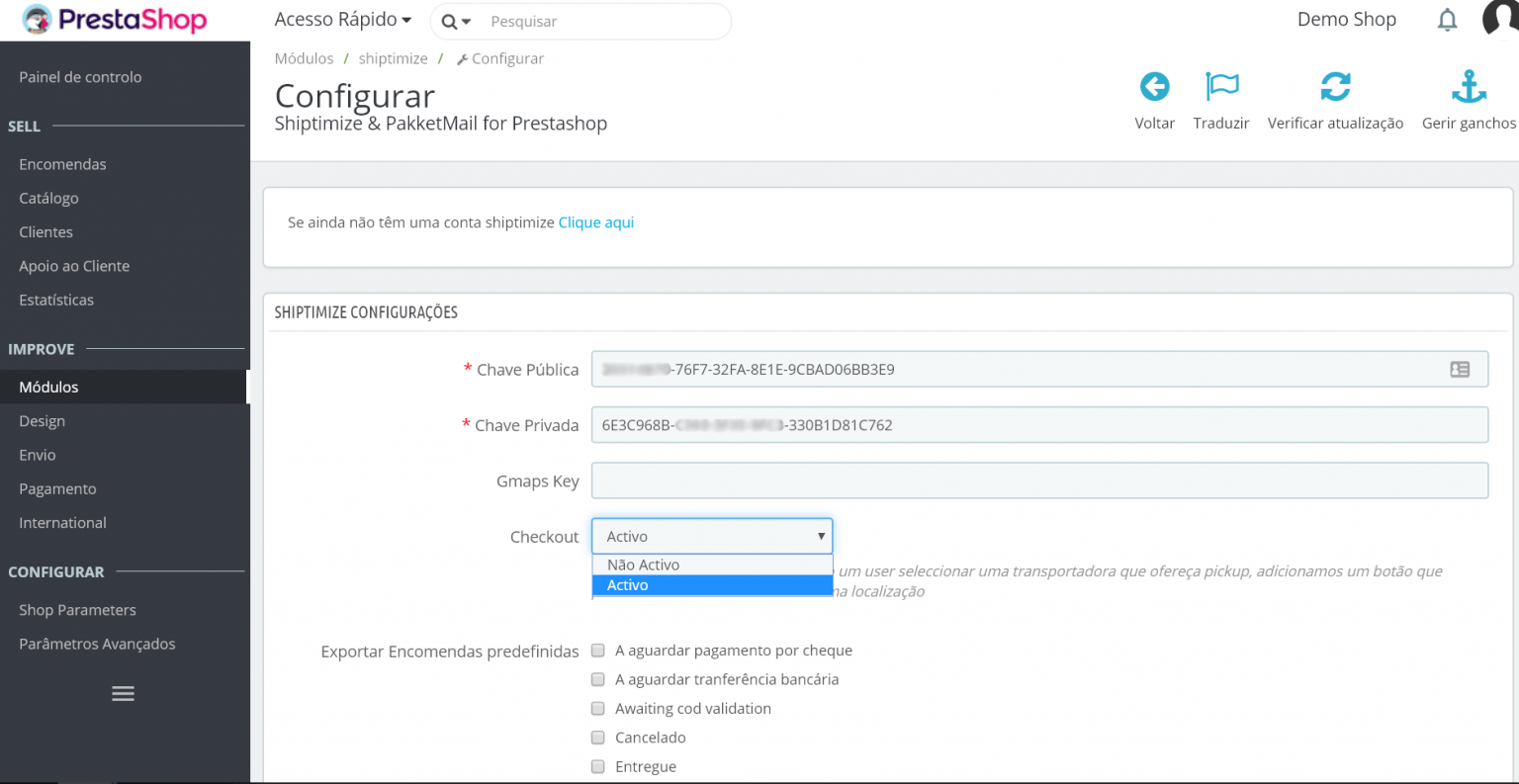The image size is (1519, 784).
Task: Open Envio in the sidebar
Action: (38, 455)
